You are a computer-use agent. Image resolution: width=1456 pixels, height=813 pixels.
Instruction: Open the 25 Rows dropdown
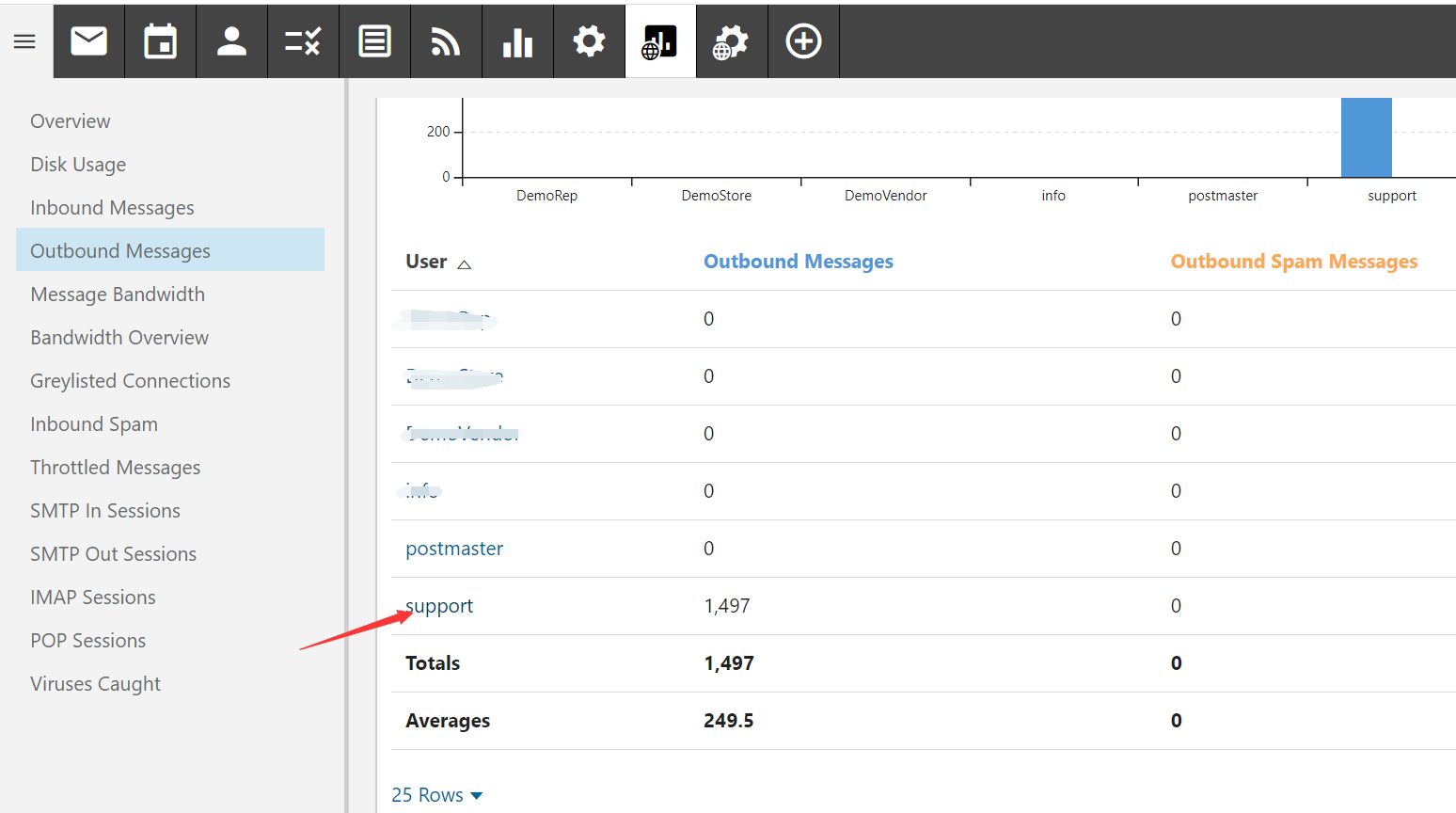pos(436,794)
